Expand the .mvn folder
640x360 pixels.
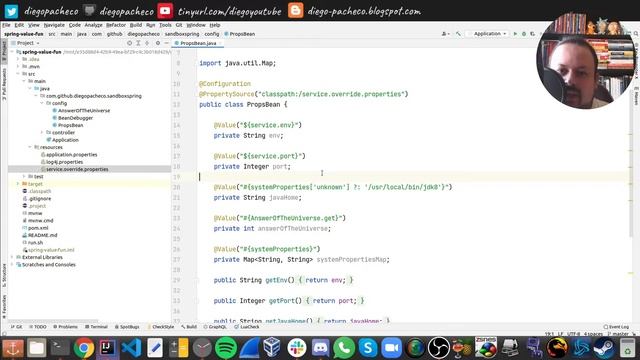[x=18, y=67]
